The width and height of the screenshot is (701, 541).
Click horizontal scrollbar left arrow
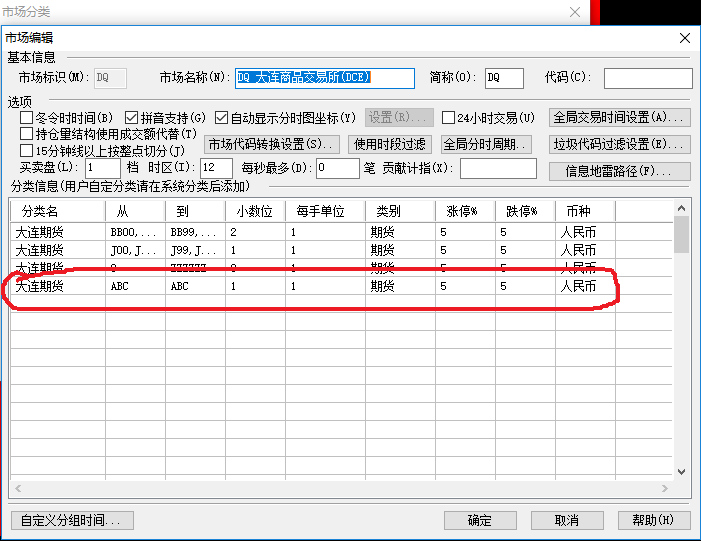click(x=18, y=488)
